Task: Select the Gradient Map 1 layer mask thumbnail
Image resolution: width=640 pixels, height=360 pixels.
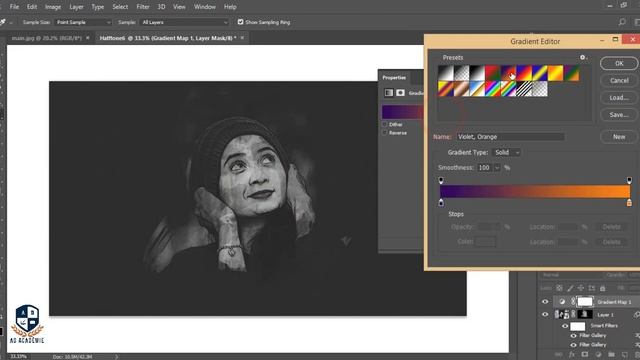Action: [x=585, y=302]
